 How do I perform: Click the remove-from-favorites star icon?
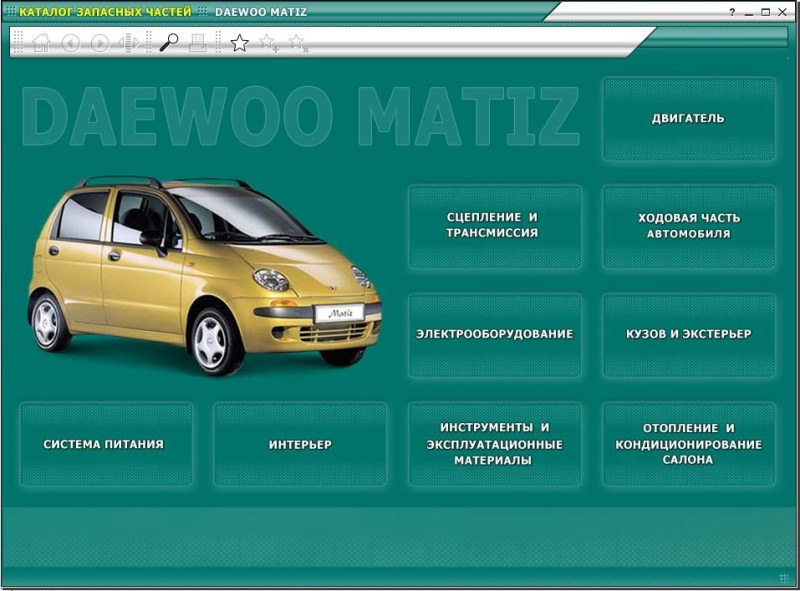pos(295,43)
